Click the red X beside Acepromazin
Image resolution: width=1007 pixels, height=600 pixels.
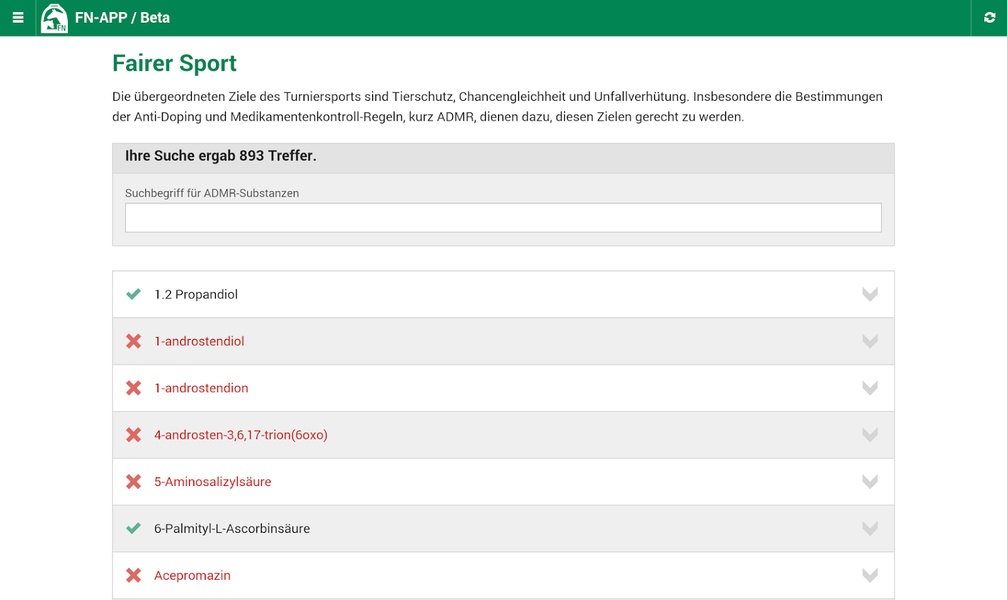click(134, 576)
